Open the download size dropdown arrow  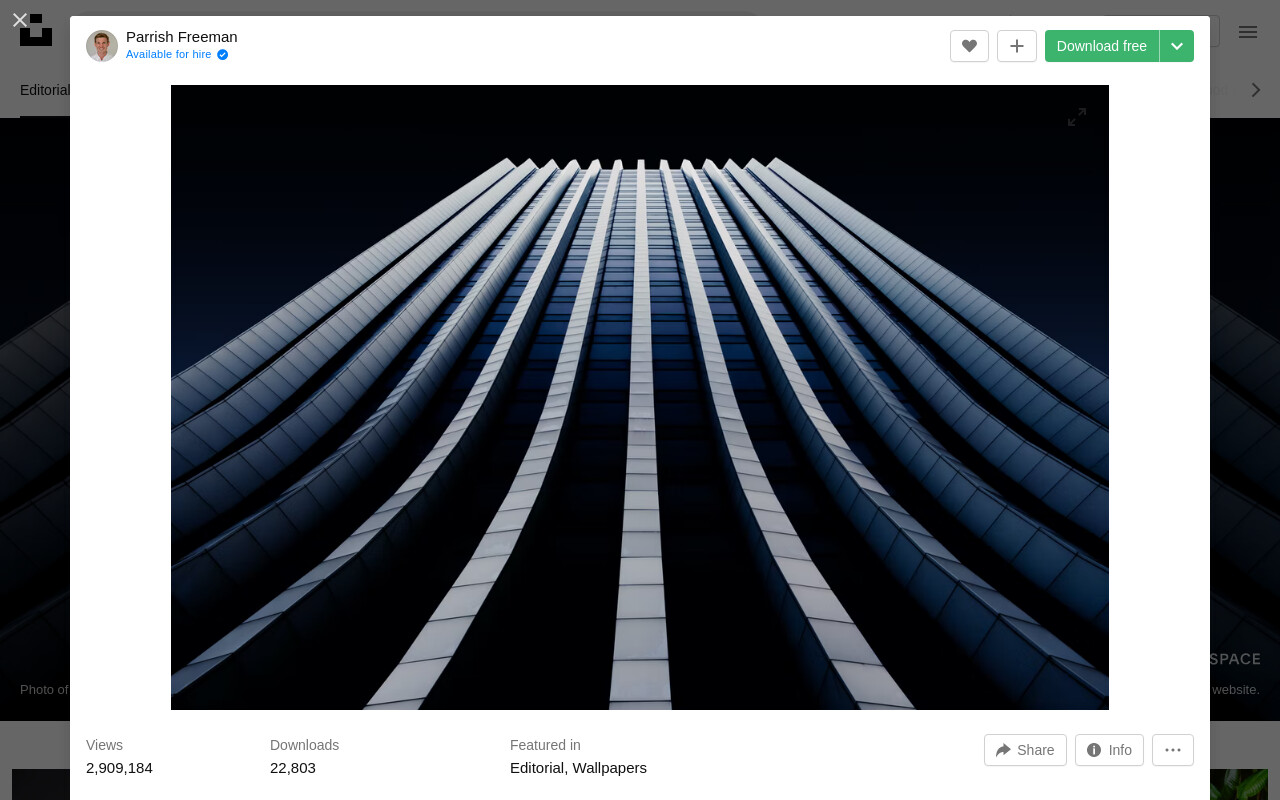1177,46
